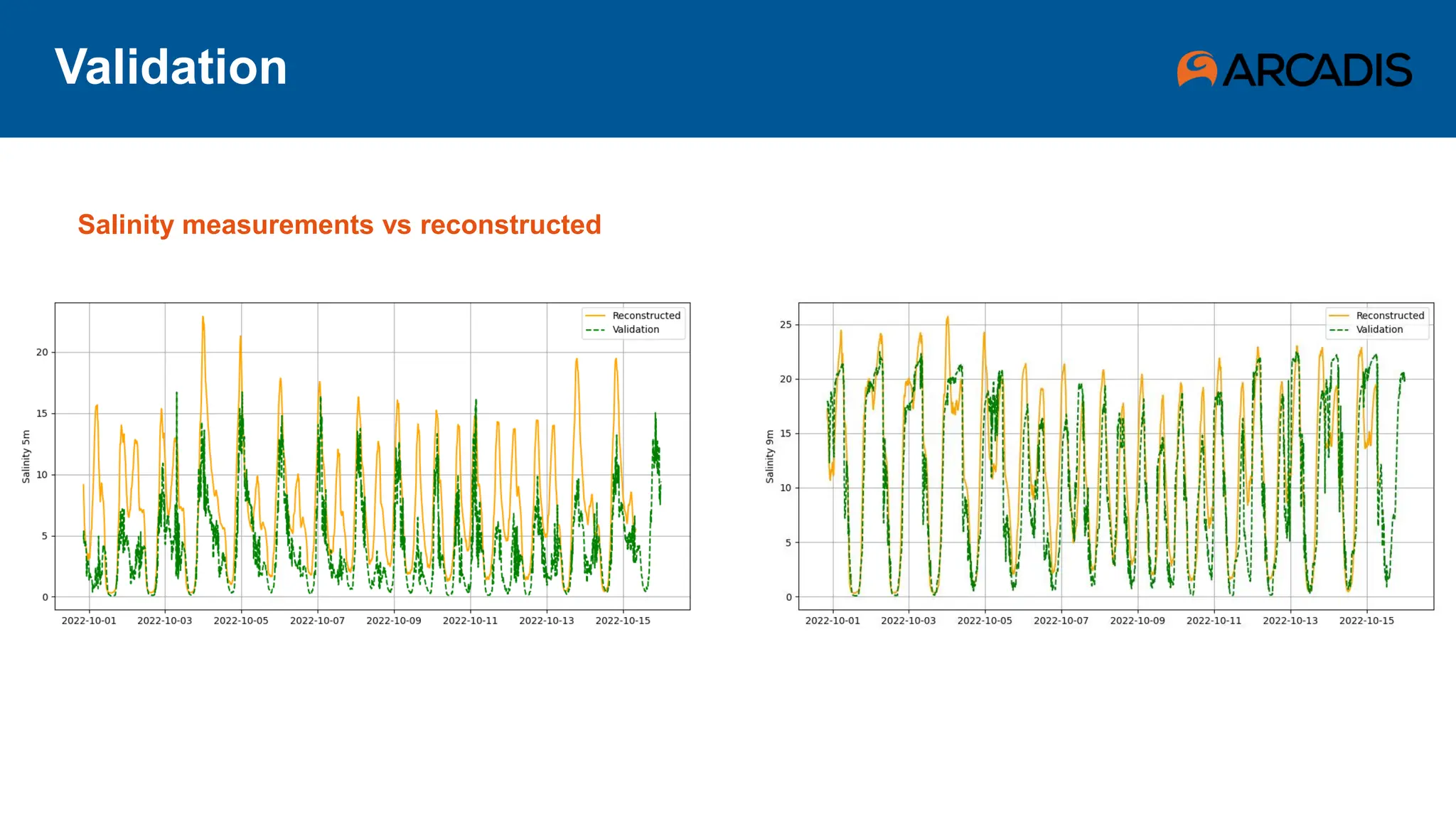1456x819 pixels.
Task: Select the Validation slide title
Action: [x=171, y=68]
